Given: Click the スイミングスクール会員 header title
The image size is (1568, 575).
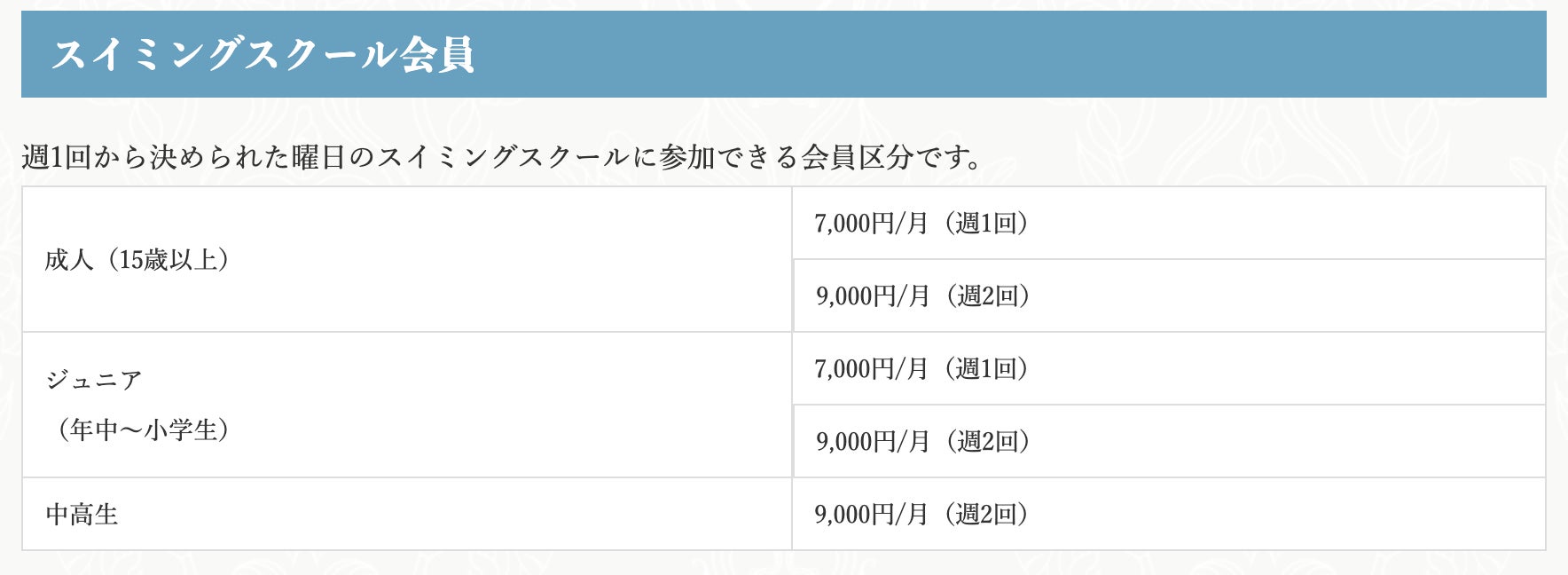Looking at the screenshot, I should click(263, 55).
